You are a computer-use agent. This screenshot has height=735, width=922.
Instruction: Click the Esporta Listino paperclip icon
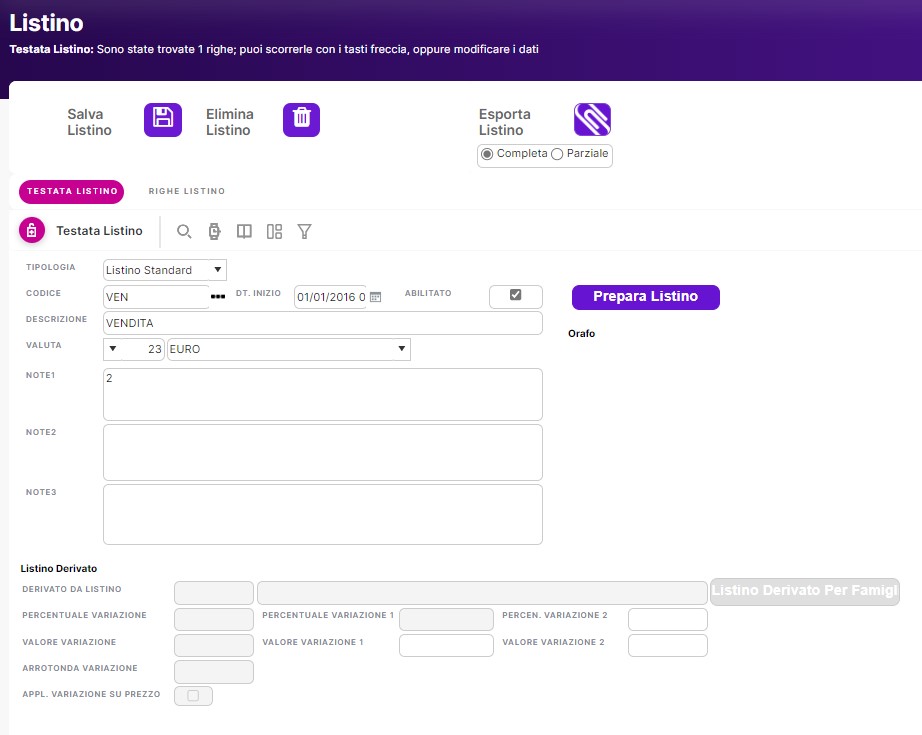coord(592,120)
